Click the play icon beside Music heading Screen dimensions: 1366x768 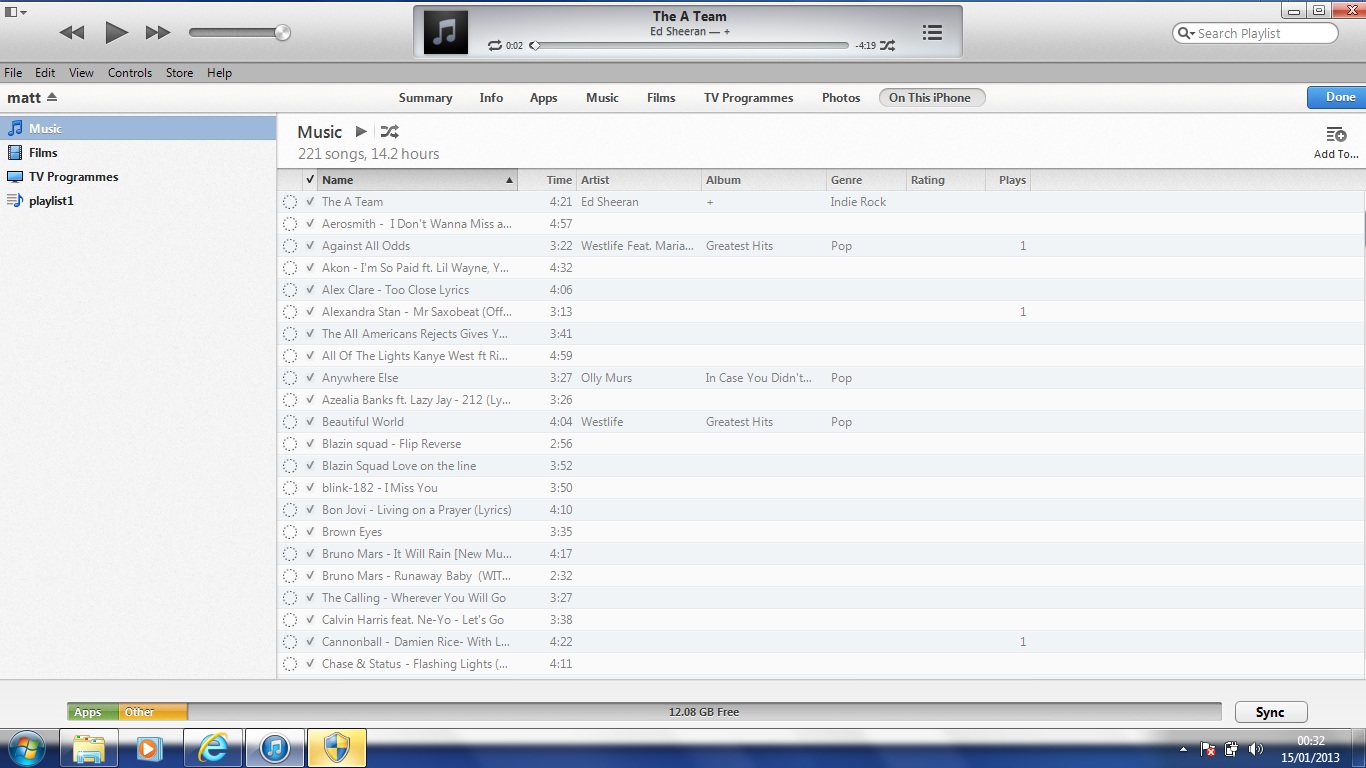click(361, 132)
